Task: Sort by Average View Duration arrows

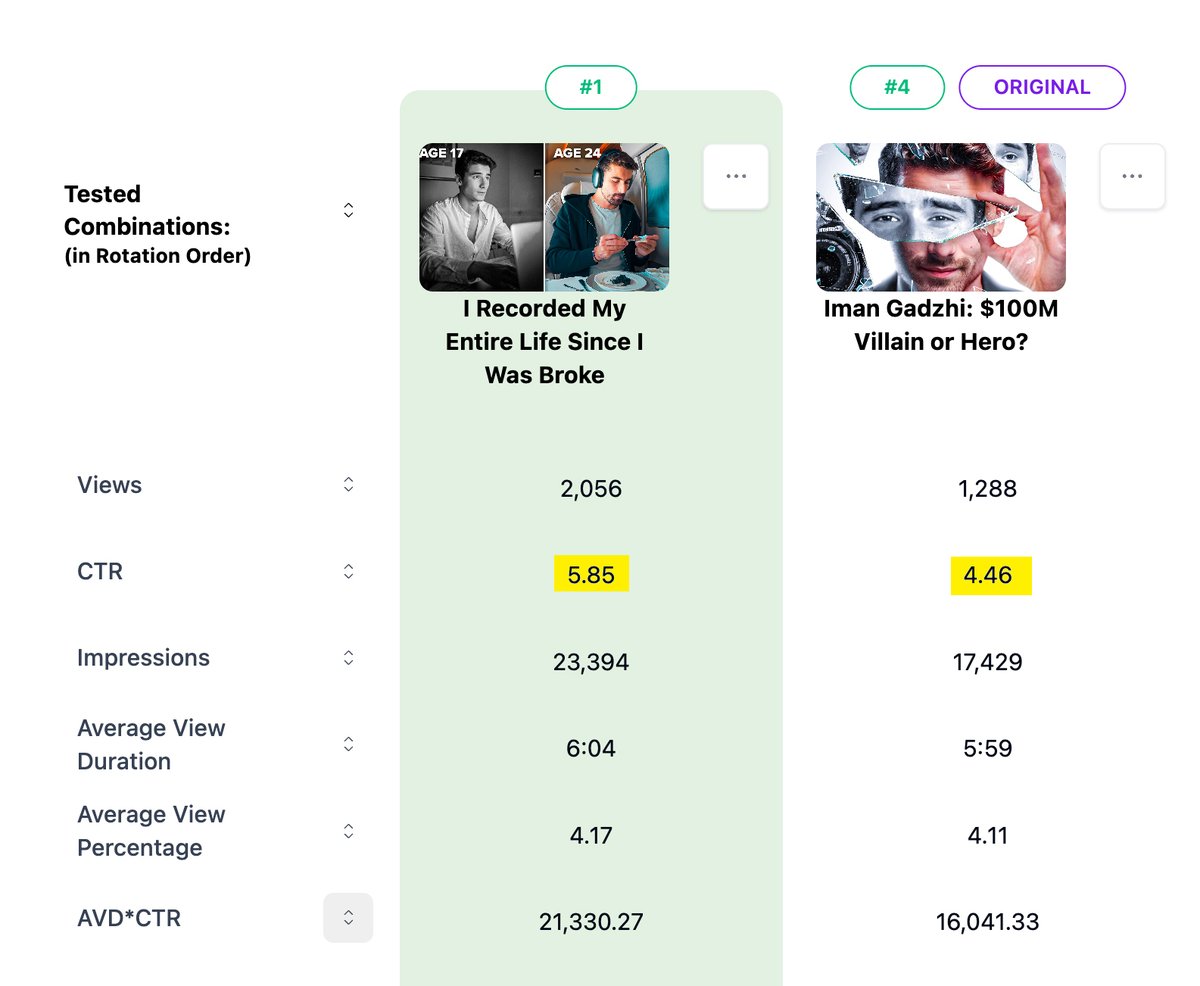Action: (348, 744)
